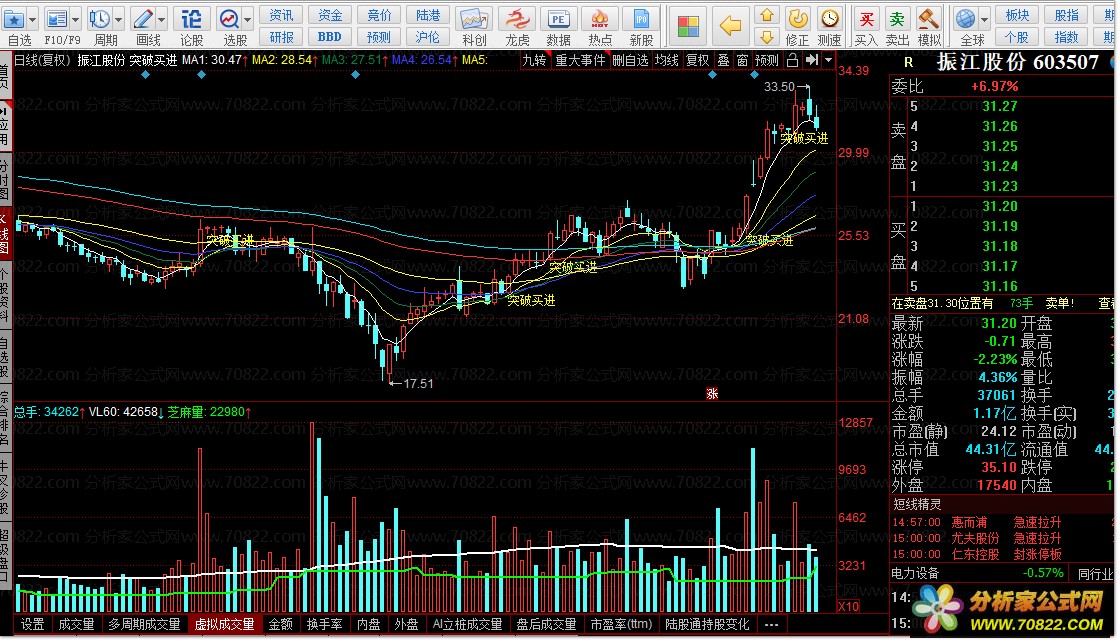Click the 资讯 news button
Screen dimensions: 1120x641
click(281, 15)
